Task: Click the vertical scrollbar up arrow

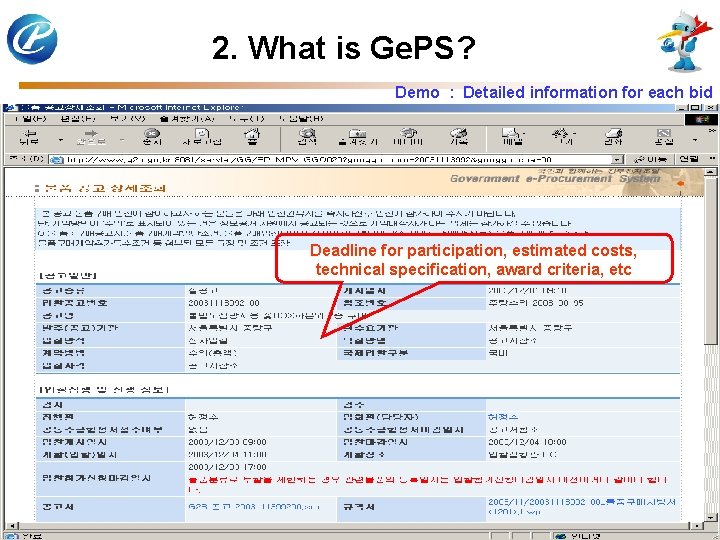Action: tap(711, 172)
